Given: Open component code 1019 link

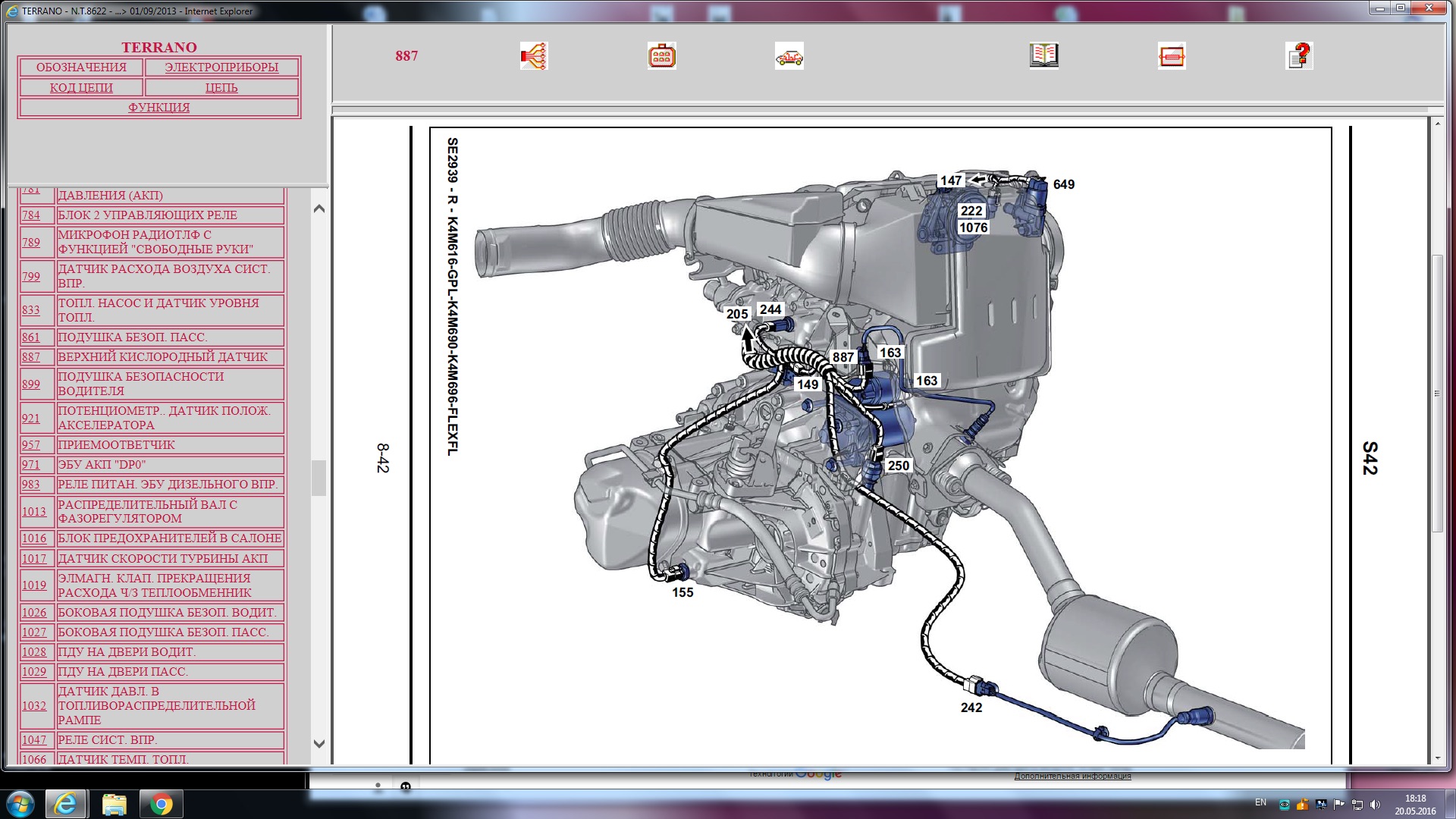Looking at the screenshot, I should click(x=34, y=585).
